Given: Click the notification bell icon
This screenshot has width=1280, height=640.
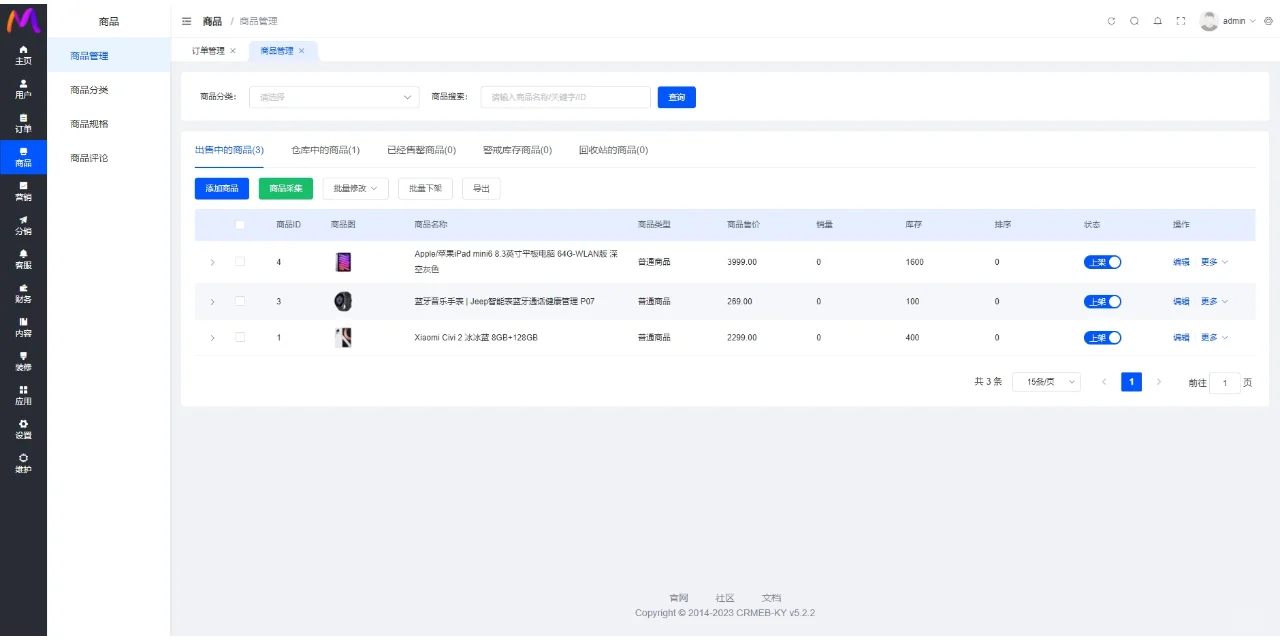Looking at the screenshot, I should click(1157, 21).
